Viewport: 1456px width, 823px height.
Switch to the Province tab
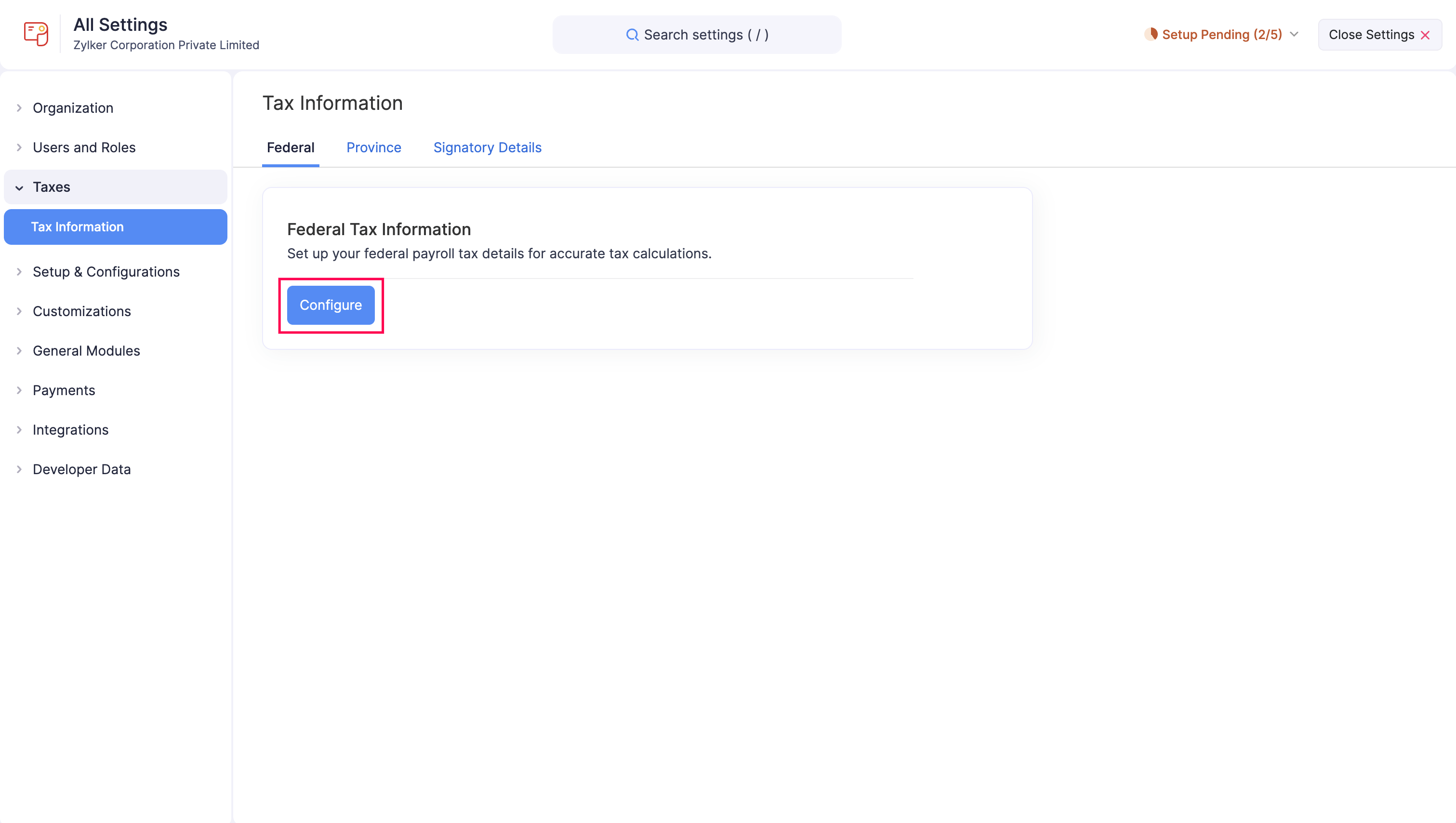click(x=373, y=147)
